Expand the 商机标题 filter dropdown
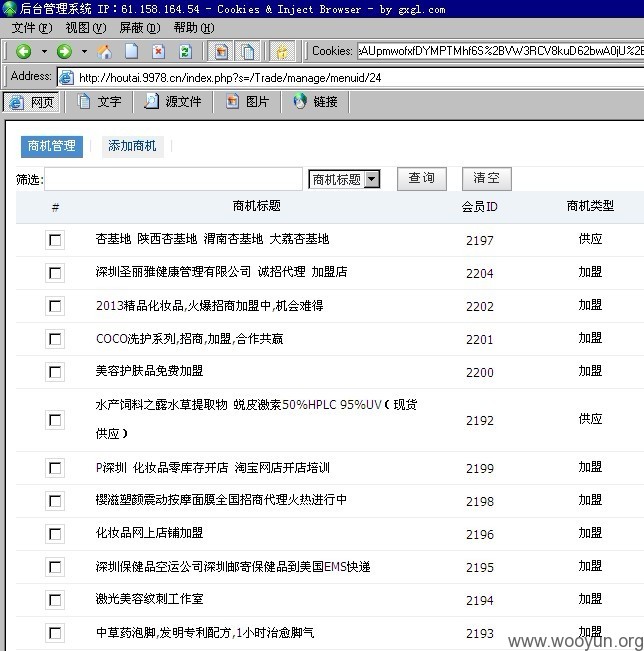Image resolution: width=644 pixels, height=651 pixels. [x=344, y=179]
